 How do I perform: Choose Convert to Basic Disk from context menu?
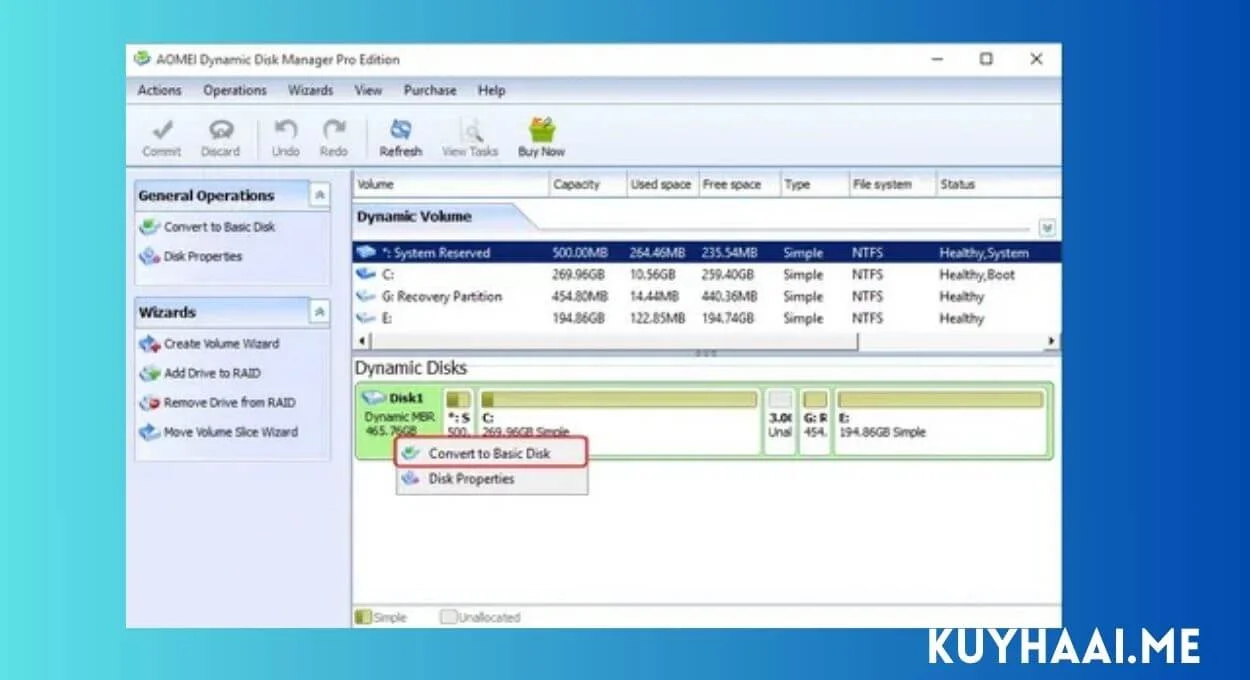pyautogui.click(x=491, y=454)
